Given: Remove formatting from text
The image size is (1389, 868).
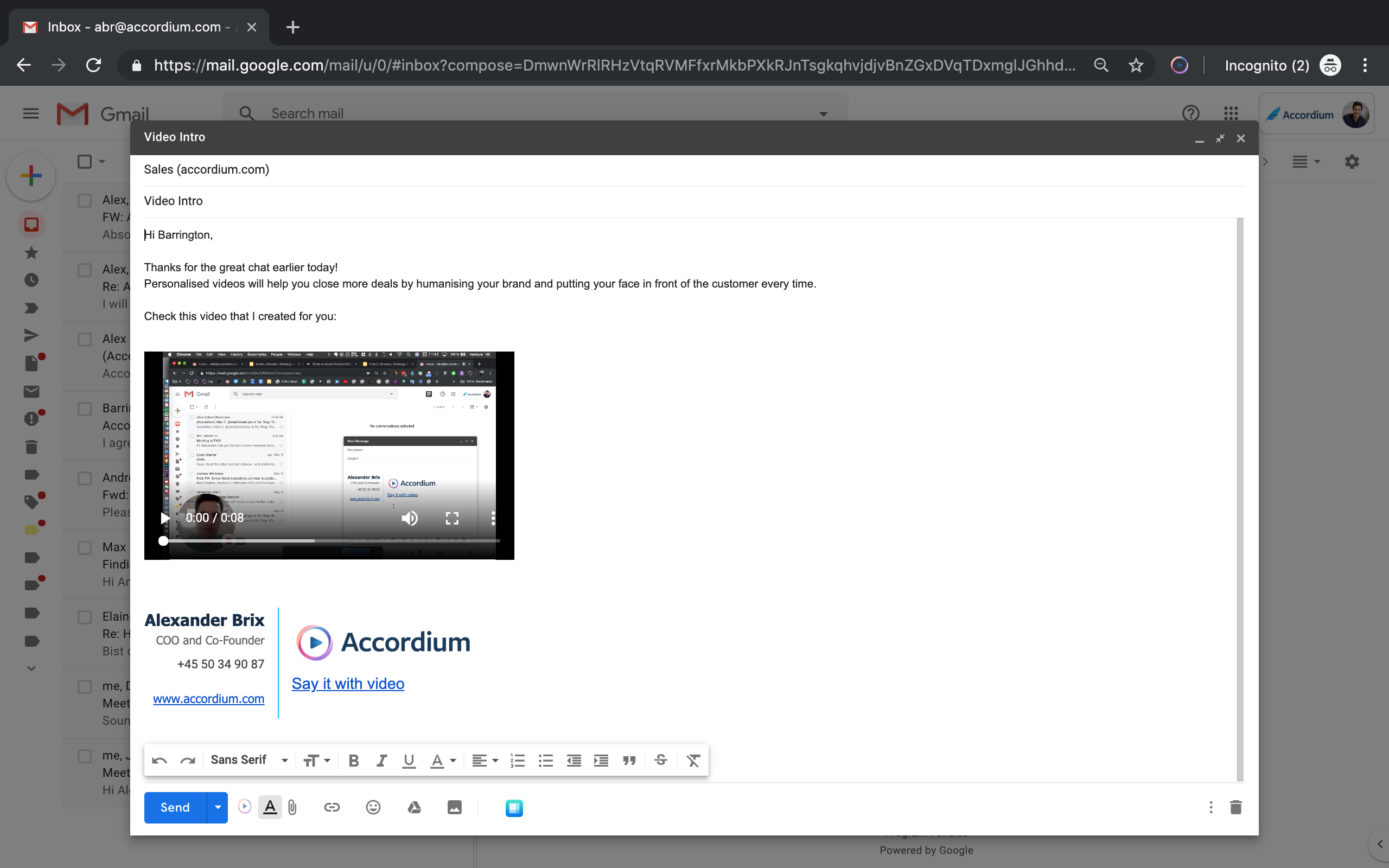Looking at the screenshot, I should point(693,761).
